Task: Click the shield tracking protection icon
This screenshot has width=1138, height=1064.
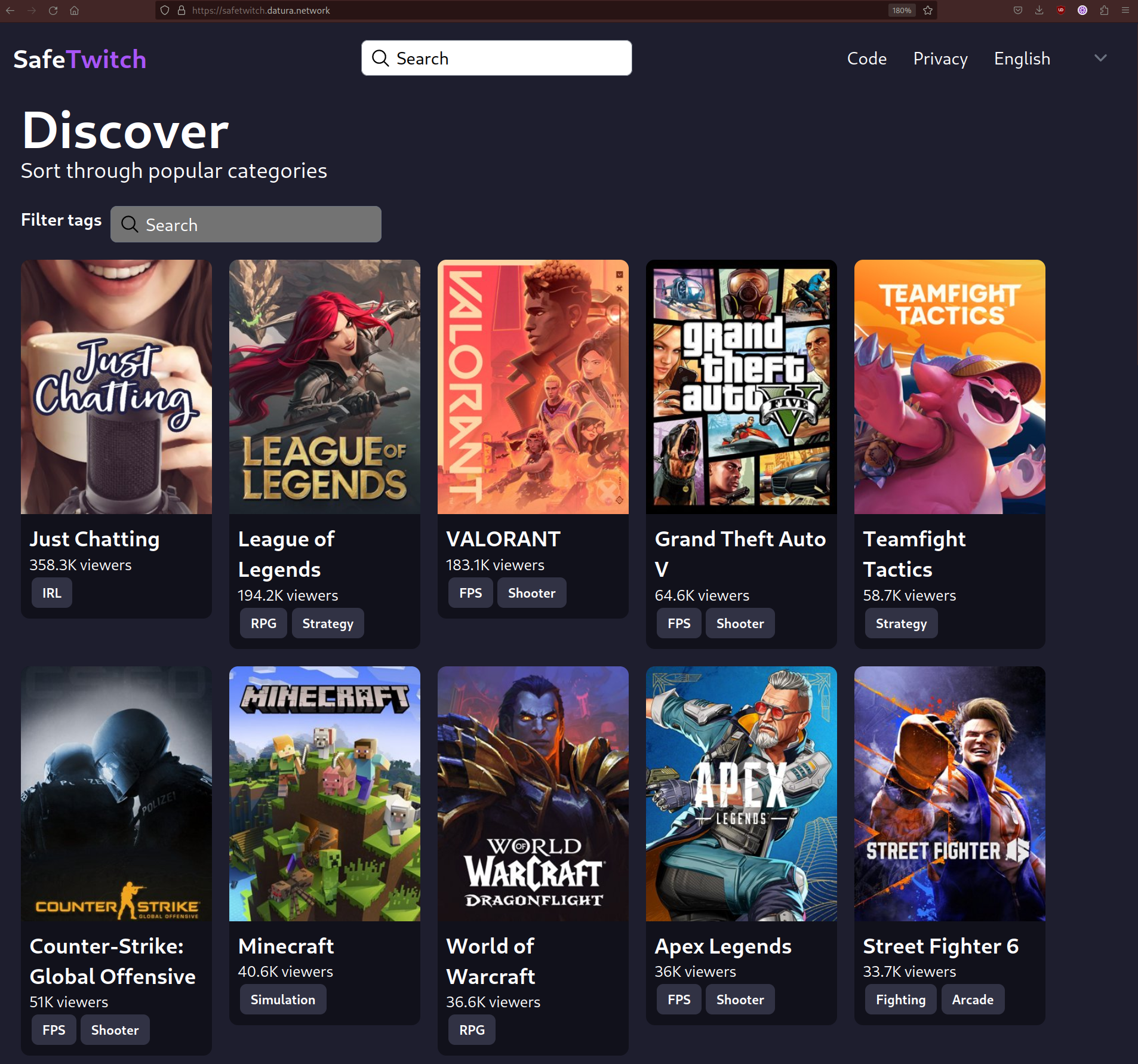Action: (165, 10)
